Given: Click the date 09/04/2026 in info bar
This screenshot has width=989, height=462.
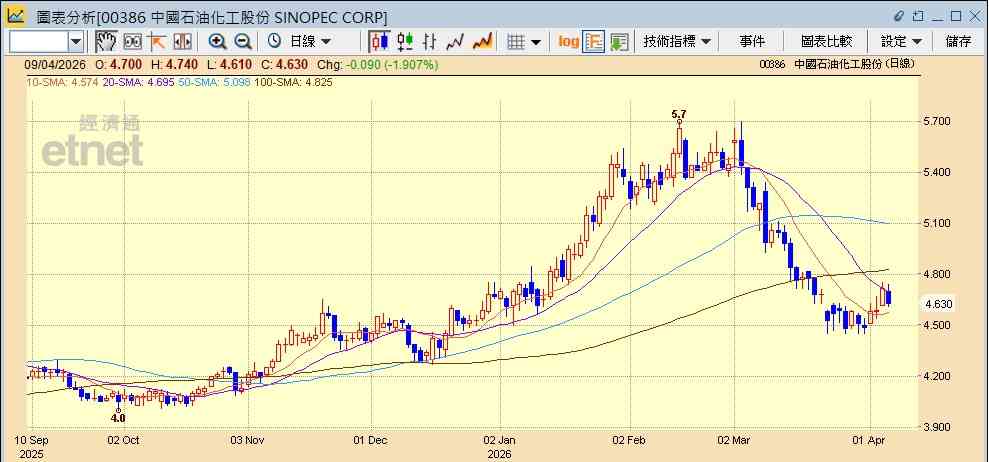Looking at the screenshot, I should (56, 64).
